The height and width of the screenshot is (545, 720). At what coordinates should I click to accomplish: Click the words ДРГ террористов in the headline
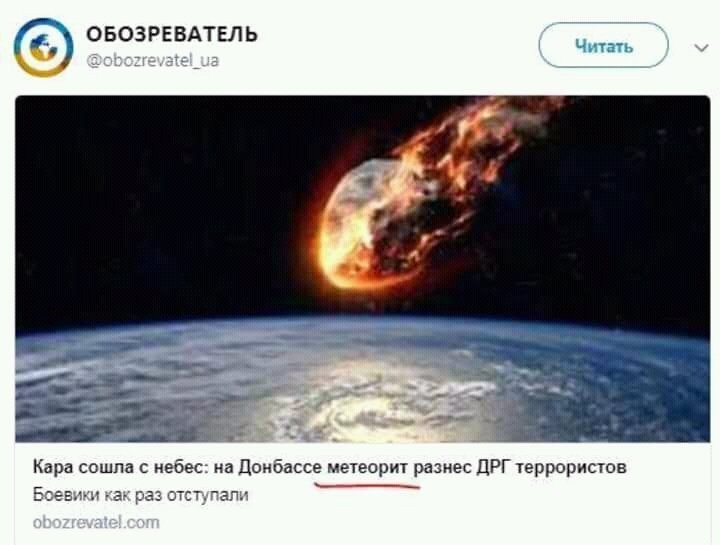(x=551, y=468)
